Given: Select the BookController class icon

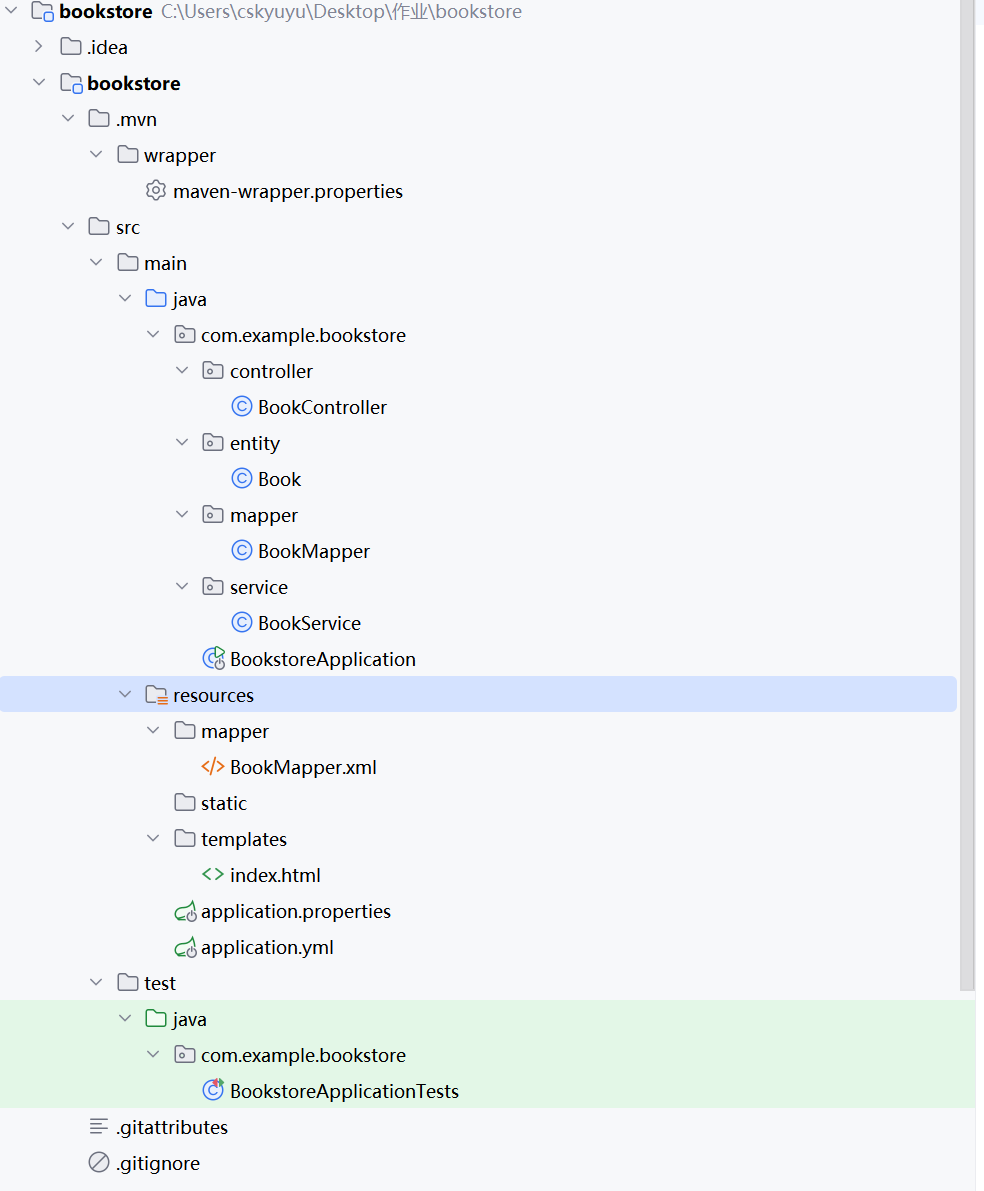Looking at the screenshot, I should click(x=242, y=407).
